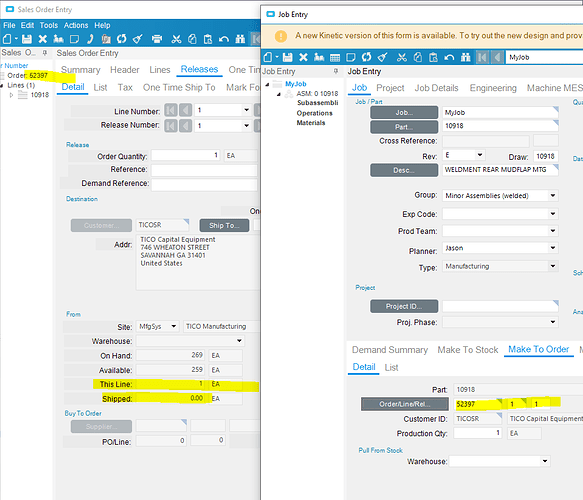Open the Site dropdown showing MfgSys
This screenshot has width=583, height=500.
point(173,326)
